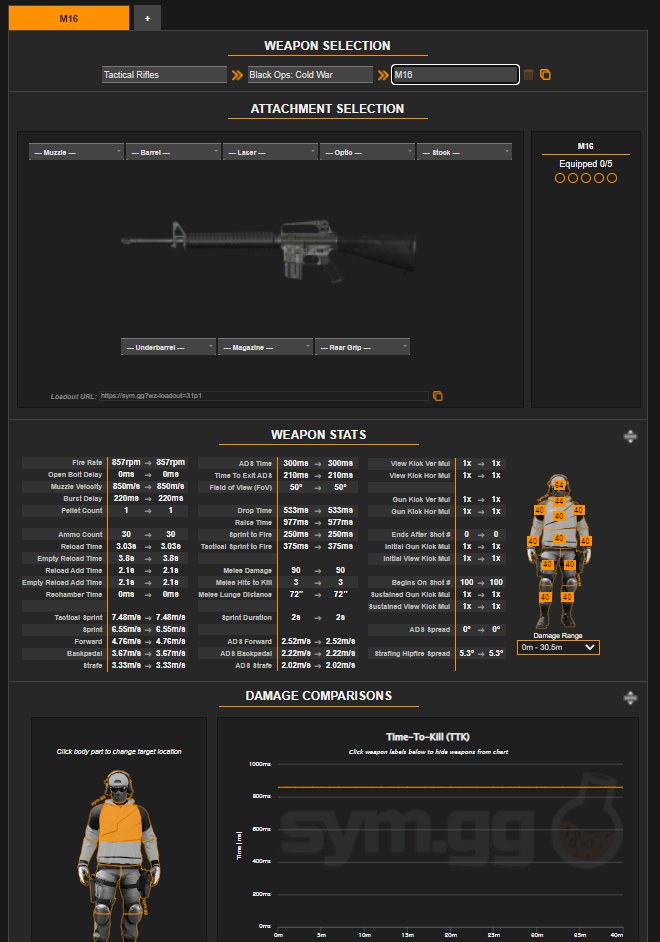Open the Damage Range 0m - 30.5m dropdown

coord(558,647)
